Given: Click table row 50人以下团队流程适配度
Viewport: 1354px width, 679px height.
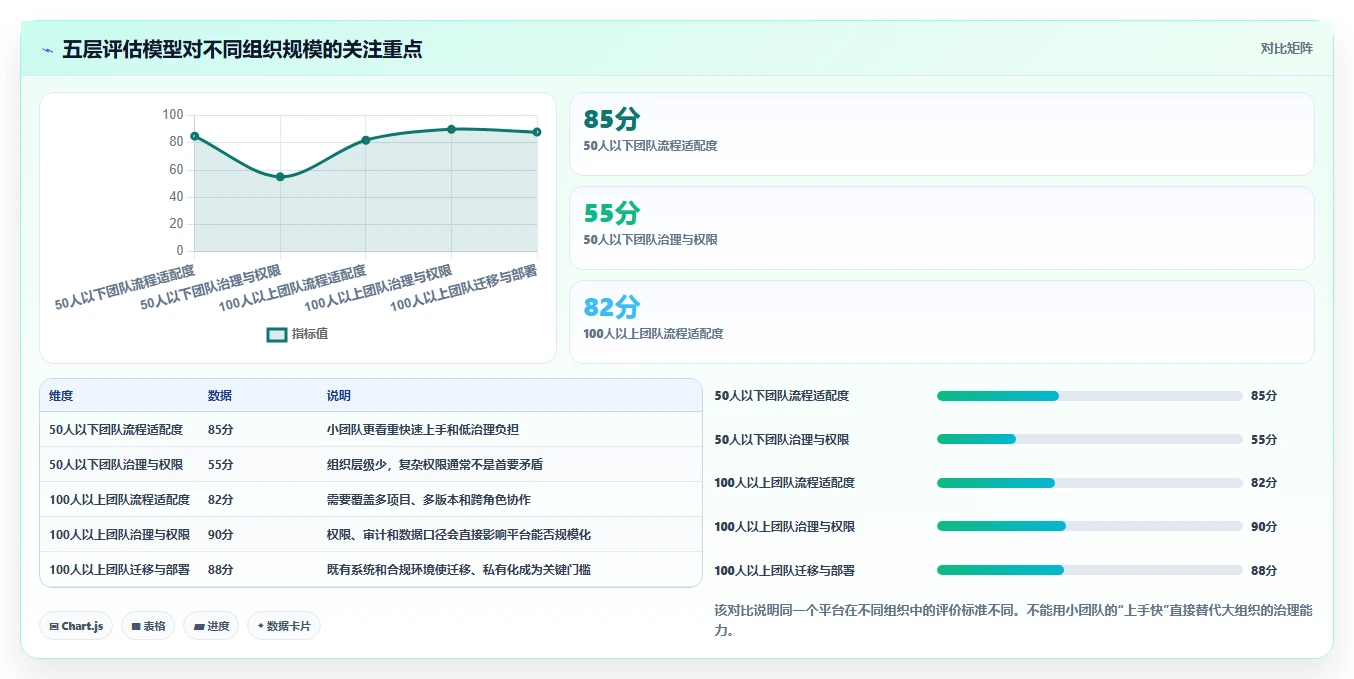Looking at the screenshot, I should (x=371, y=430).
